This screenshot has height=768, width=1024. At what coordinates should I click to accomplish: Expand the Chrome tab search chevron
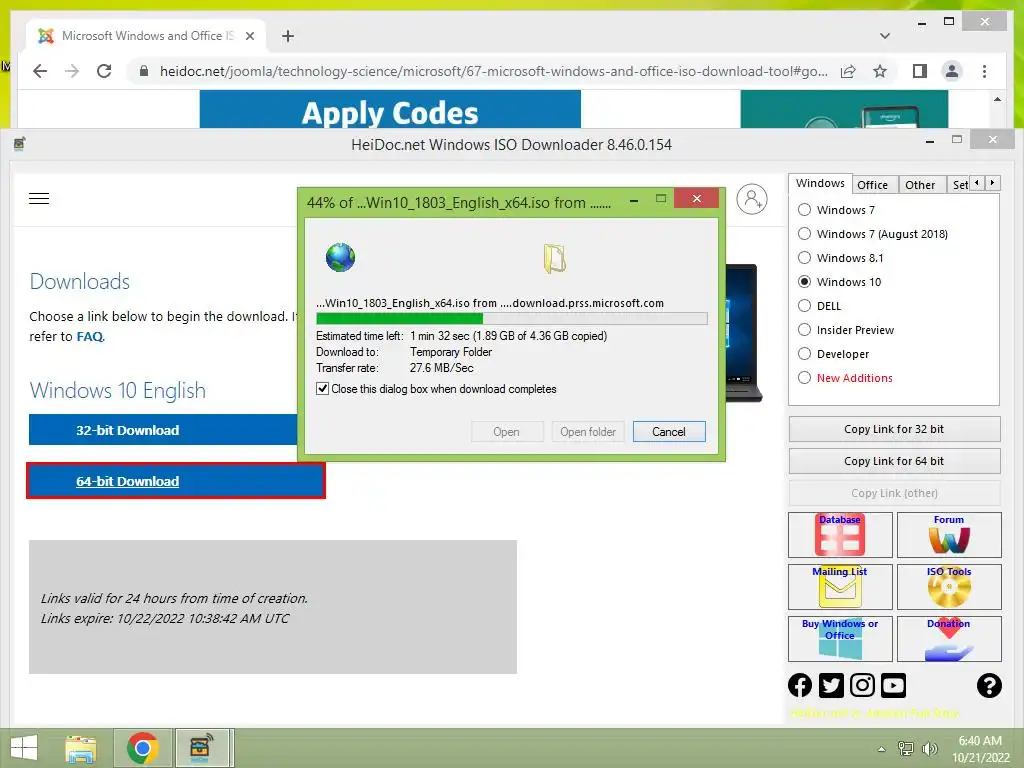[x=885, y=36]
